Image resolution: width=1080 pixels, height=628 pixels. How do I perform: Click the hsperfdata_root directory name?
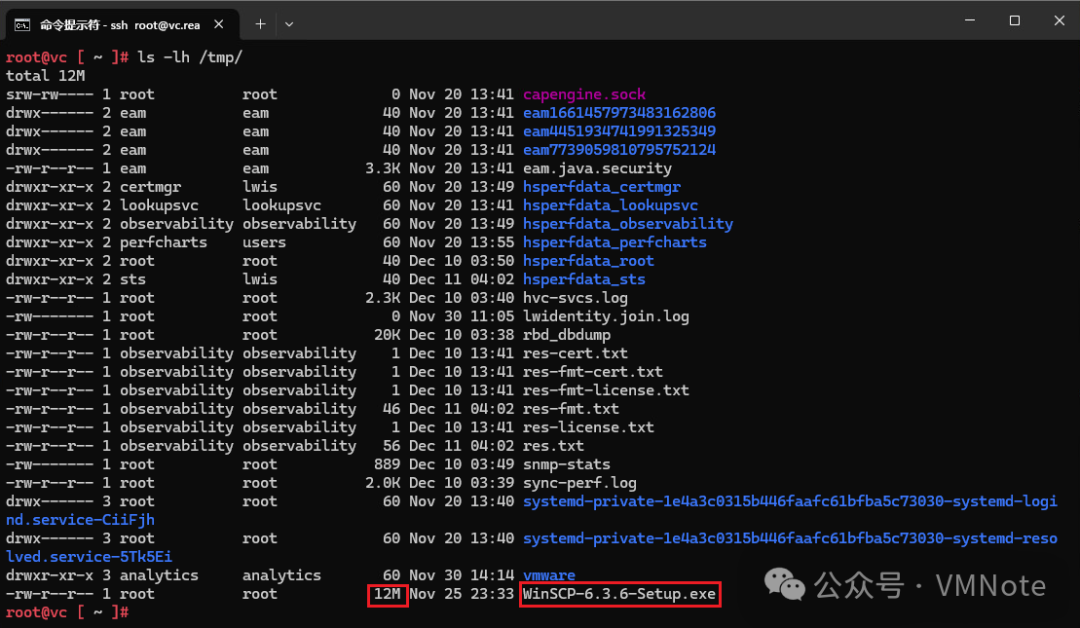pyautogui.click(x=588, y=261)
